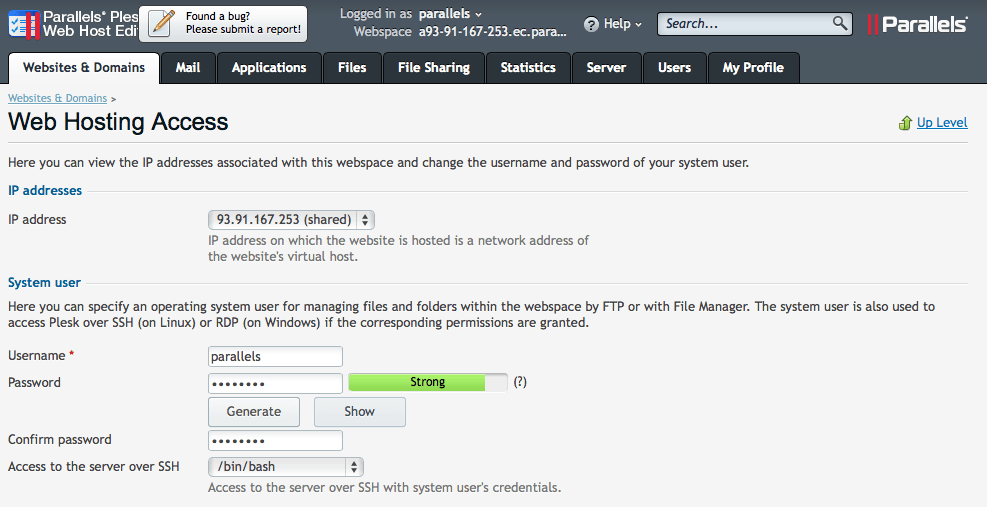Click Websites & Domains breadcrumb link
Screen dimensions: 987x507
coord(57,98)
